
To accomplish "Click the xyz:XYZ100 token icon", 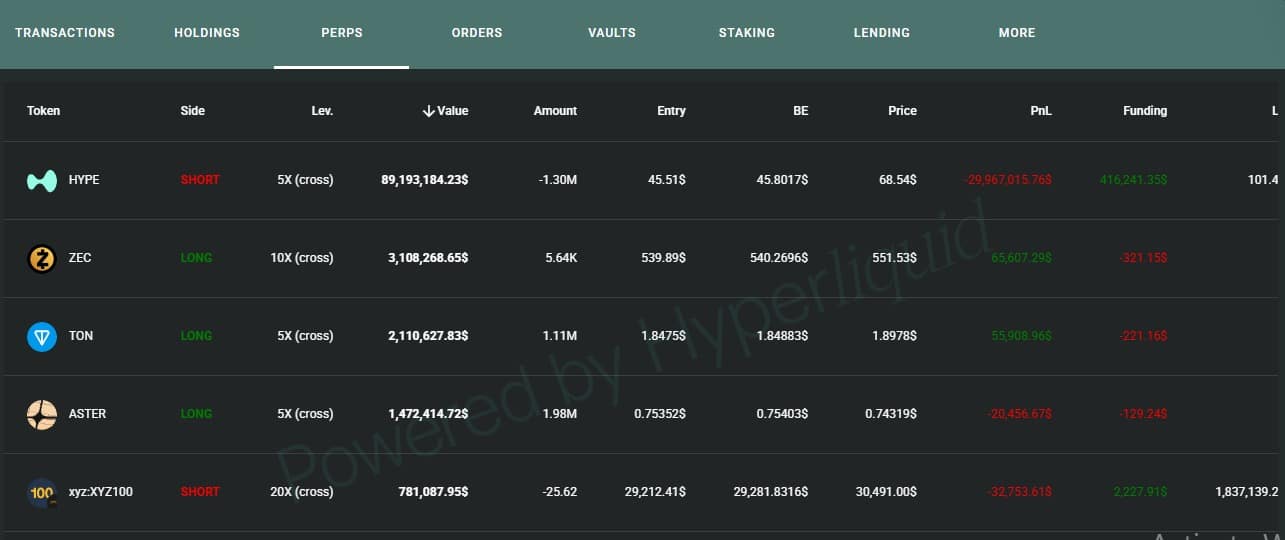I will click(x=42, y=493).
